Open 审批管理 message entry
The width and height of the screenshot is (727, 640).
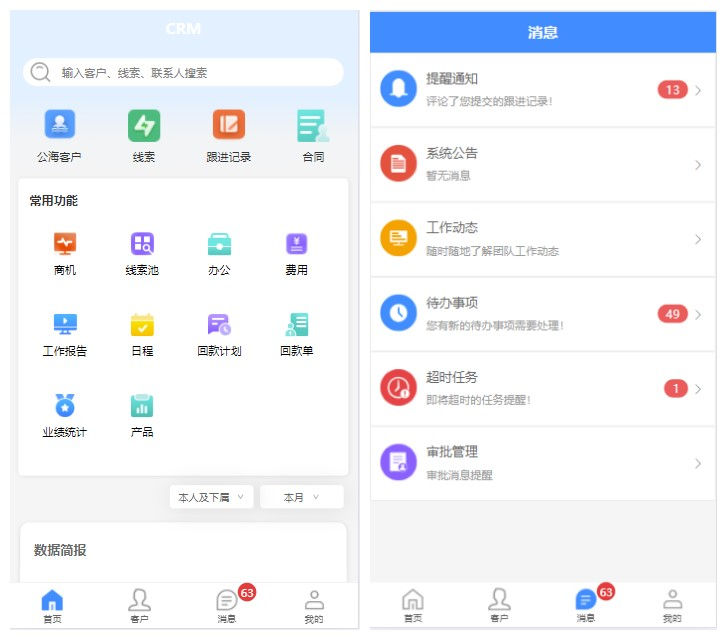543,463
